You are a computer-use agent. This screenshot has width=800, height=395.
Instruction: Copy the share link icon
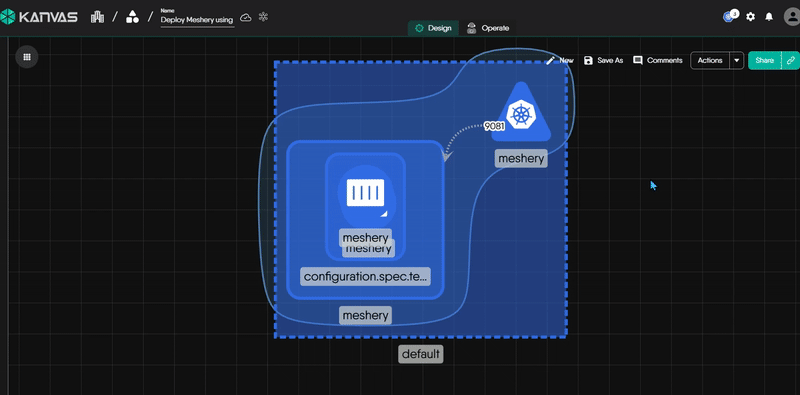coord(791,60)
